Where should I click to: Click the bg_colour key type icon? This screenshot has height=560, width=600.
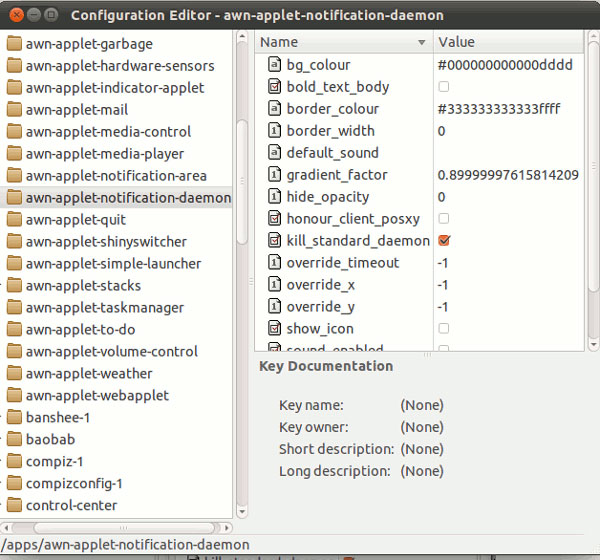[275, 65]
